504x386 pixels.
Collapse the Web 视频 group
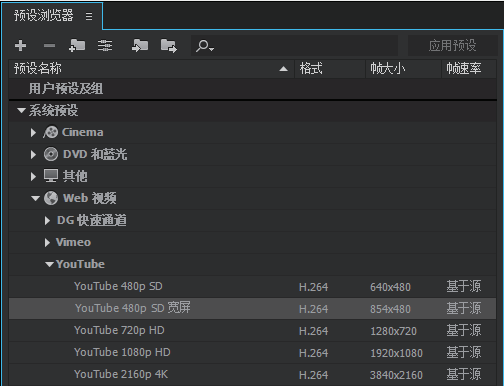[35, 198]
